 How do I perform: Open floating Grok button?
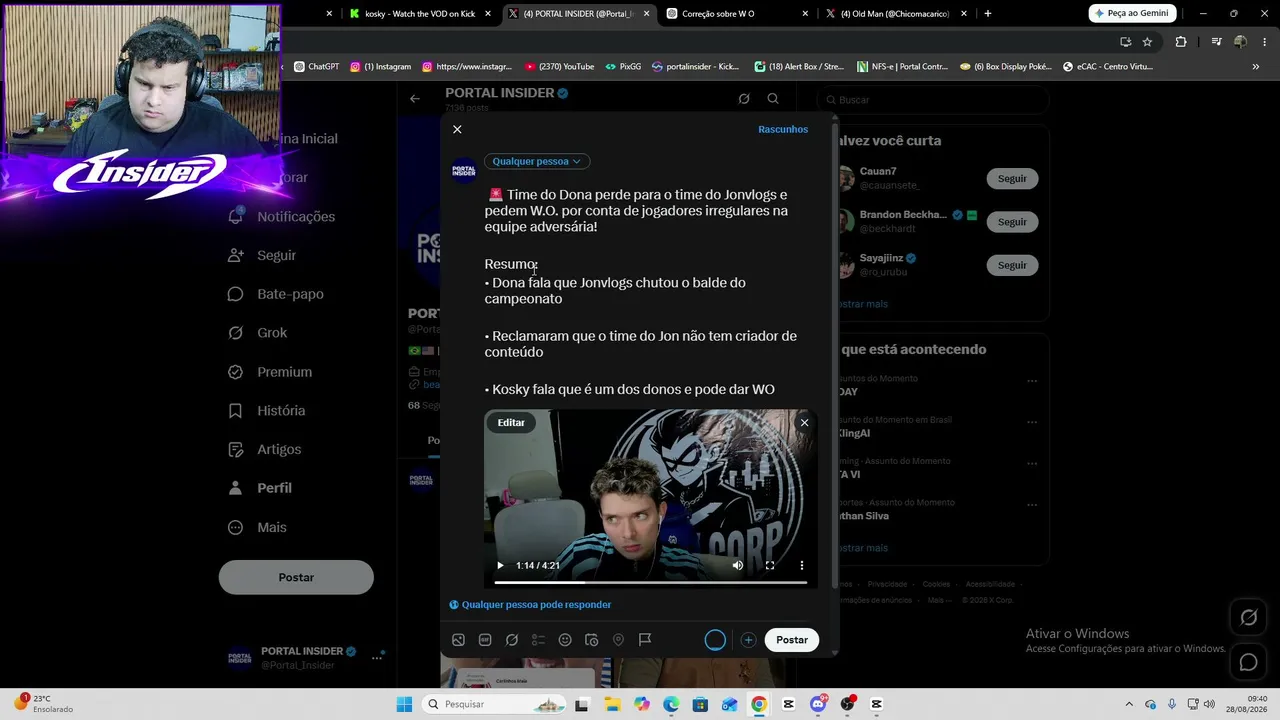point(1249,618)
